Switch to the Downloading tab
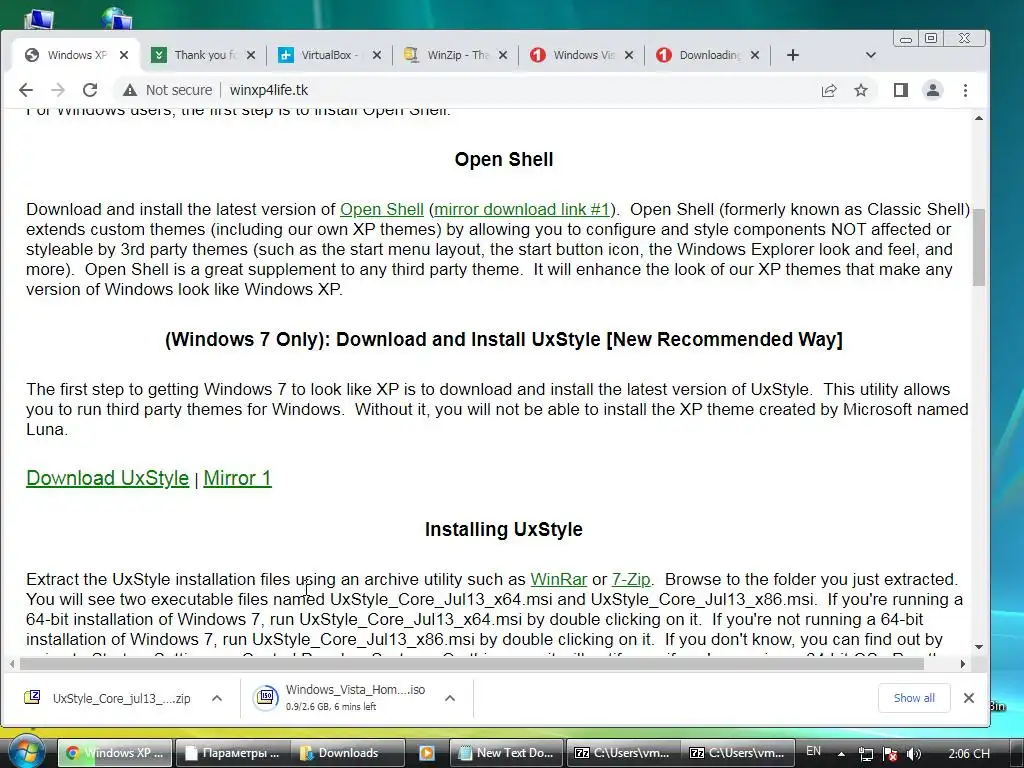Image resolution: width=1024 pixels, height=768 pixels. pos(707,56)
